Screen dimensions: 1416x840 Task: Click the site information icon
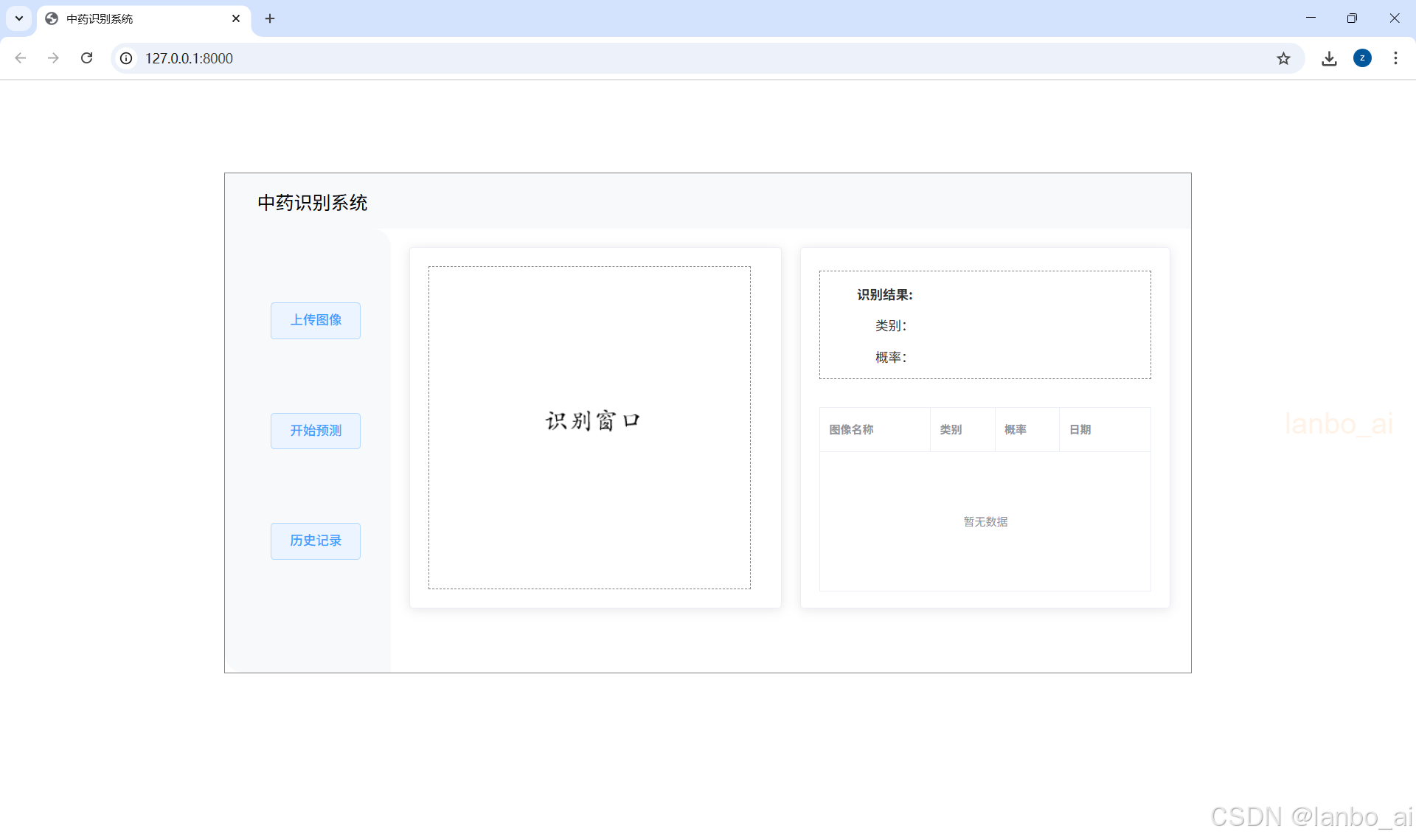tap(127, 58)
